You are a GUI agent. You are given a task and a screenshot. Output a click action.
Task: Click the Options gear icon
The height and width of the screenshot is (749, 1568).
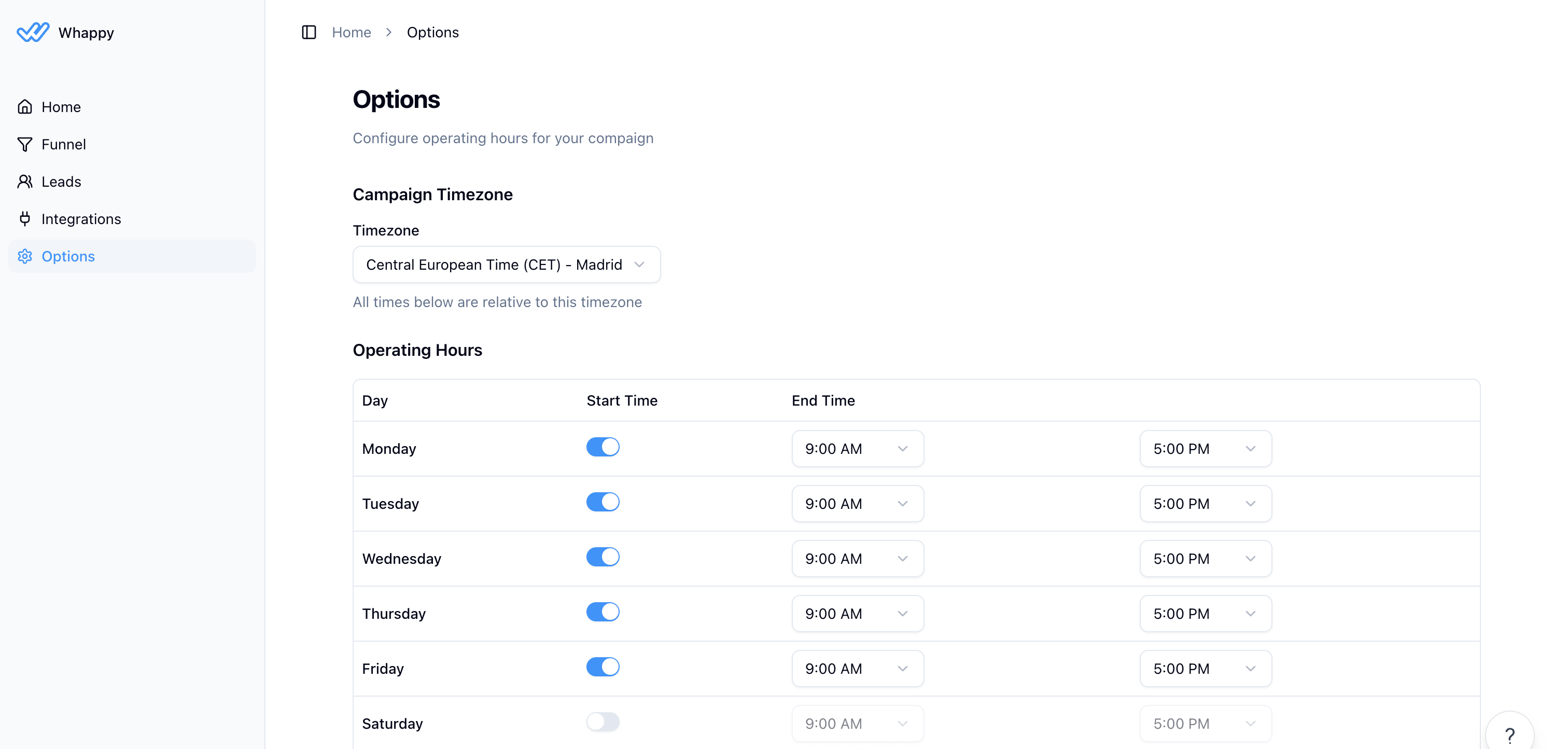25,256
